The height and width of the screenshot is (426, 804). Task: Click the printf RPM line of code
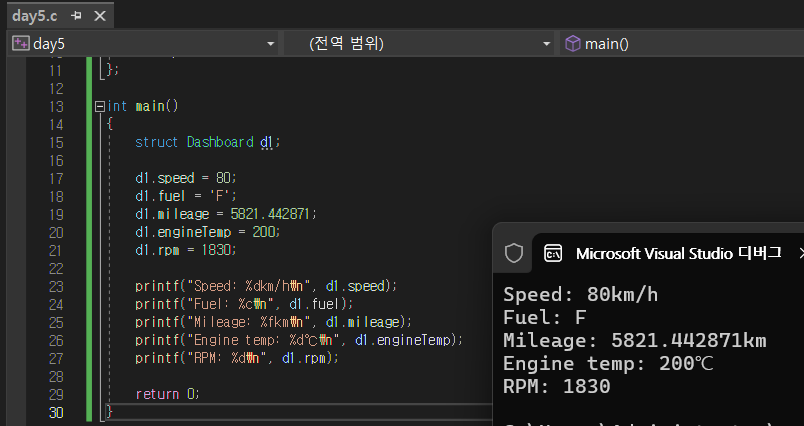(237, 358)
